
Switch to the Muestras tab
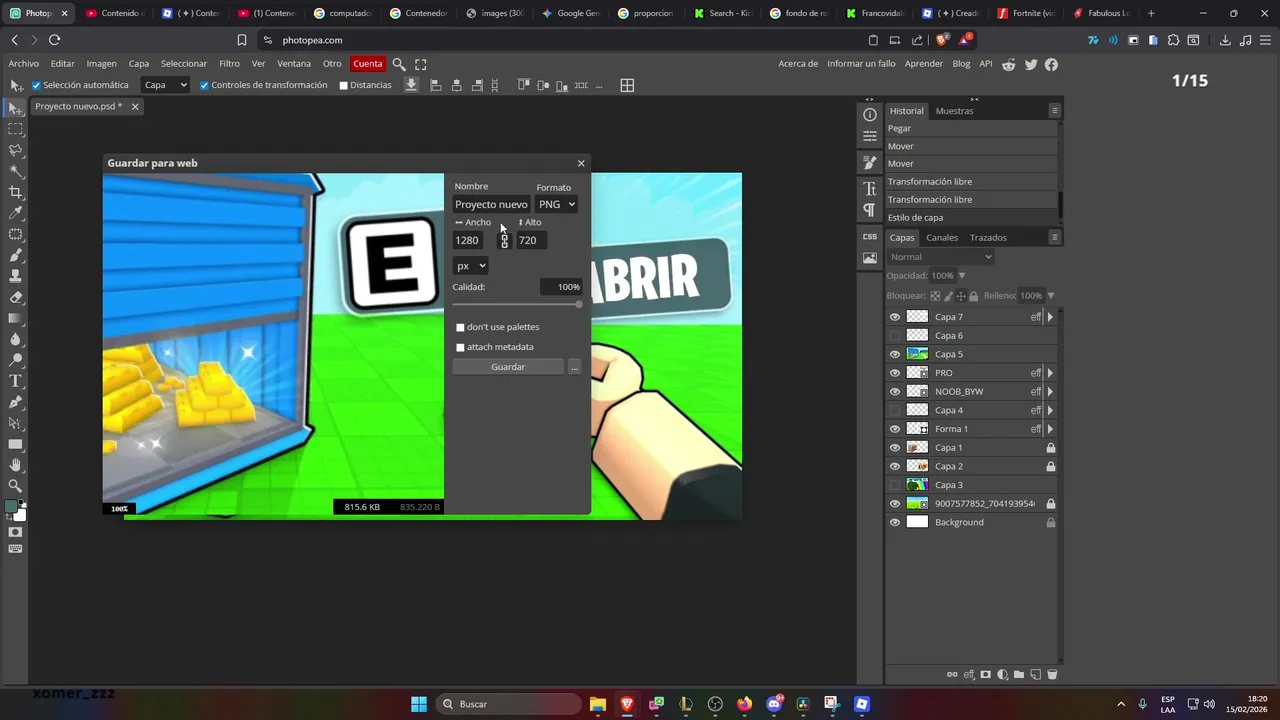(954, 111)
